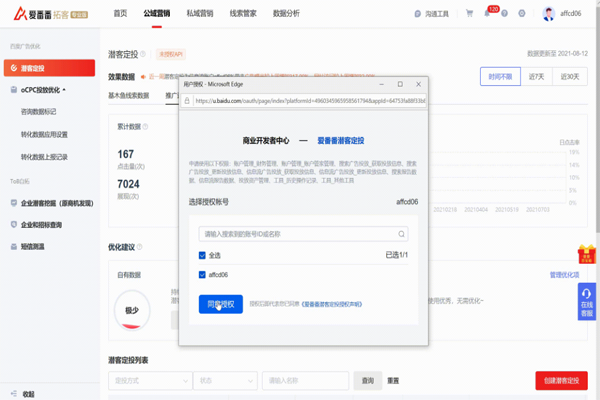
Task: Open 企业潜客挖掘 sidebar item
Action: pos(57,203)
